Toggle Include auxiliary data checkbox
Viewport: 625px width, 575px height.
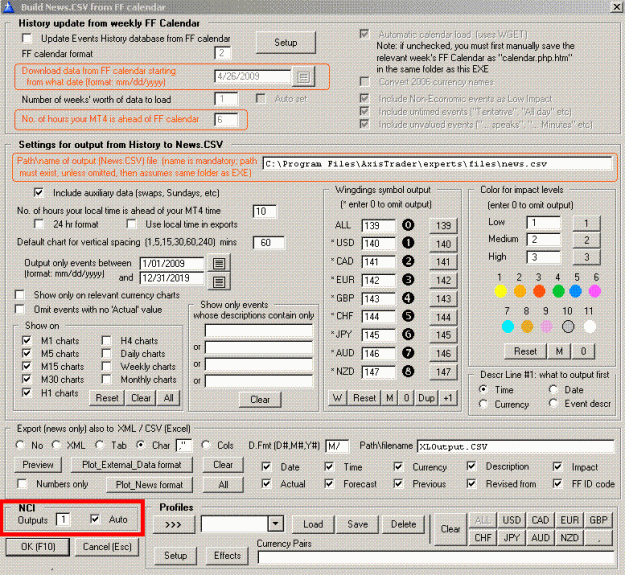click(39, 193)
